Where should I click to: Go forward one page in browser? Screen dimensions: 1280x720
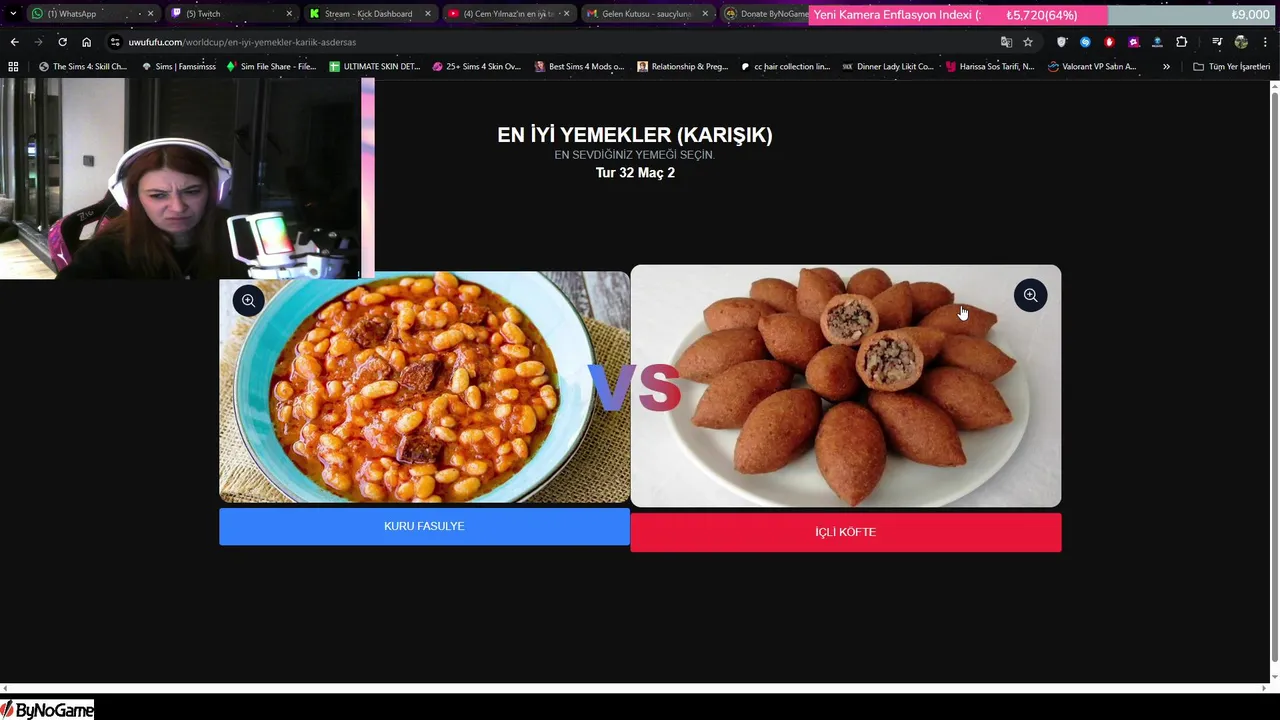(38, 42)
